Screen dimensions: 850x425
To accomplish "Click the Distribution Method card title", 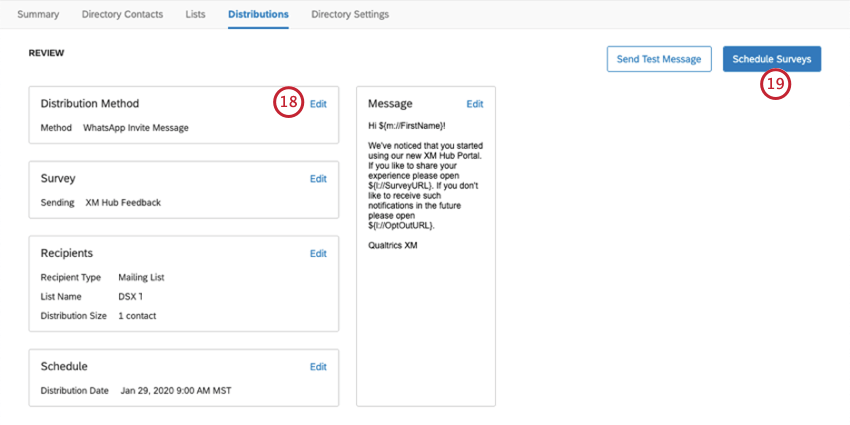I will 89,104.
